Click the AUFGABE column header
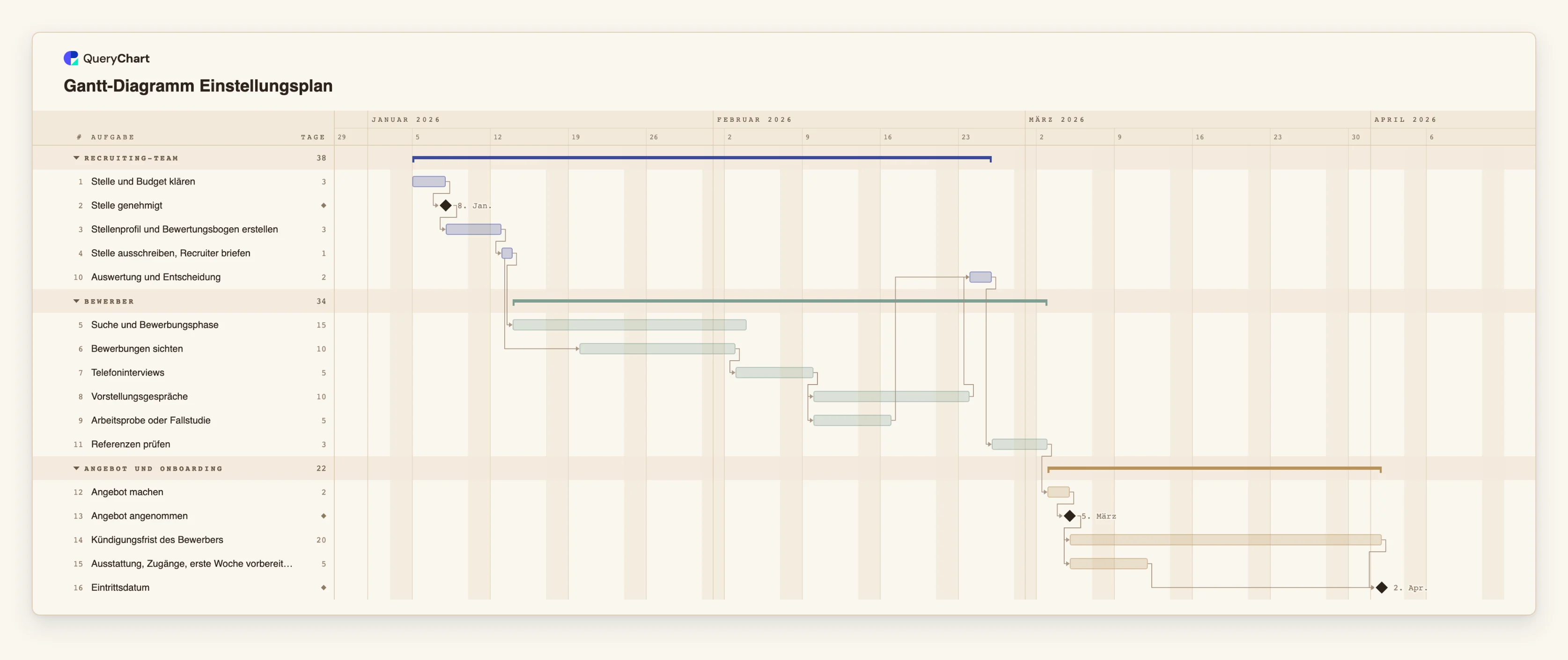1568x660 pixels. click(x=113, y=137)
